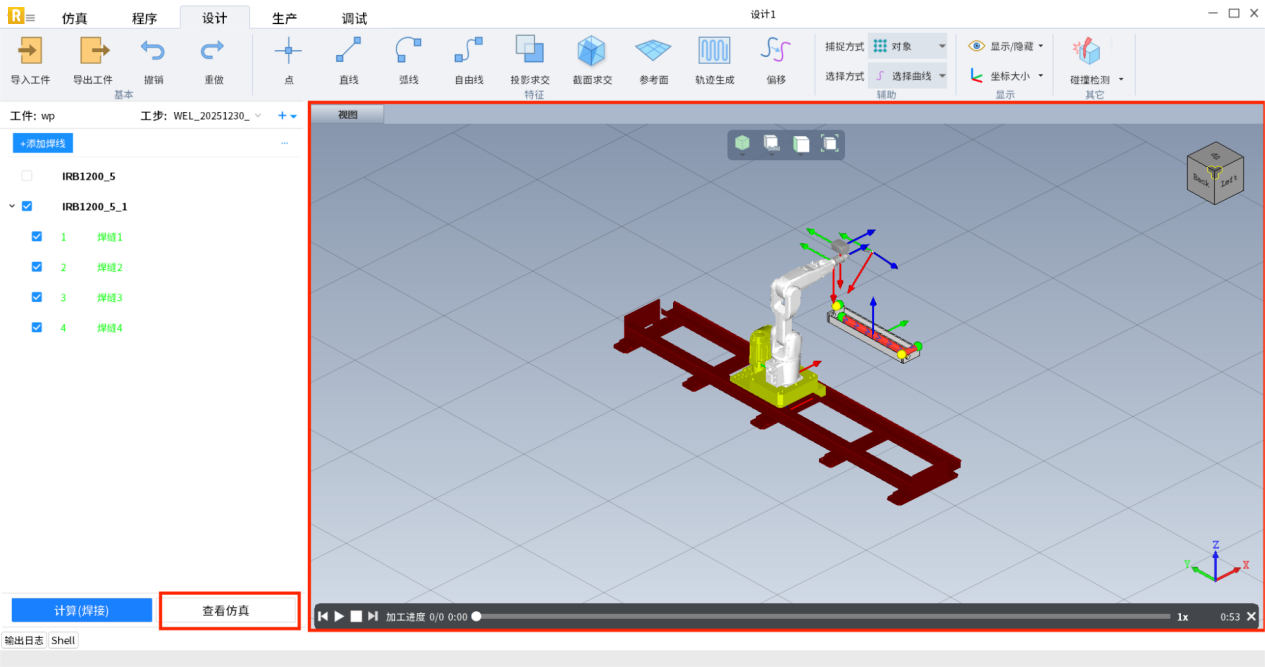Click the 轨迹生成 trajectory generation icon
This screenshot has height=667, width=1265.
pyautogui.click(x=714, y=51)
